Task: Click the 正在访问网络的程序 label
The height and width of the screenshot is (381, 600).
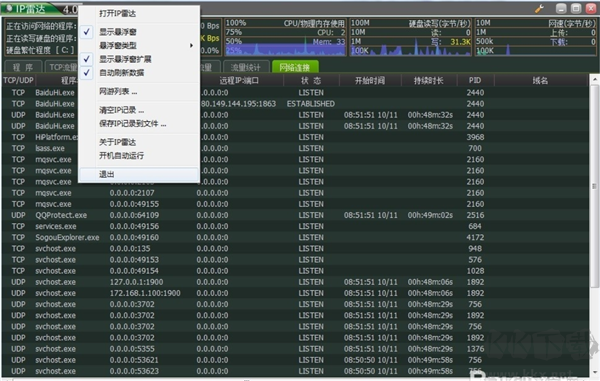Action: (x=41, y=26)
